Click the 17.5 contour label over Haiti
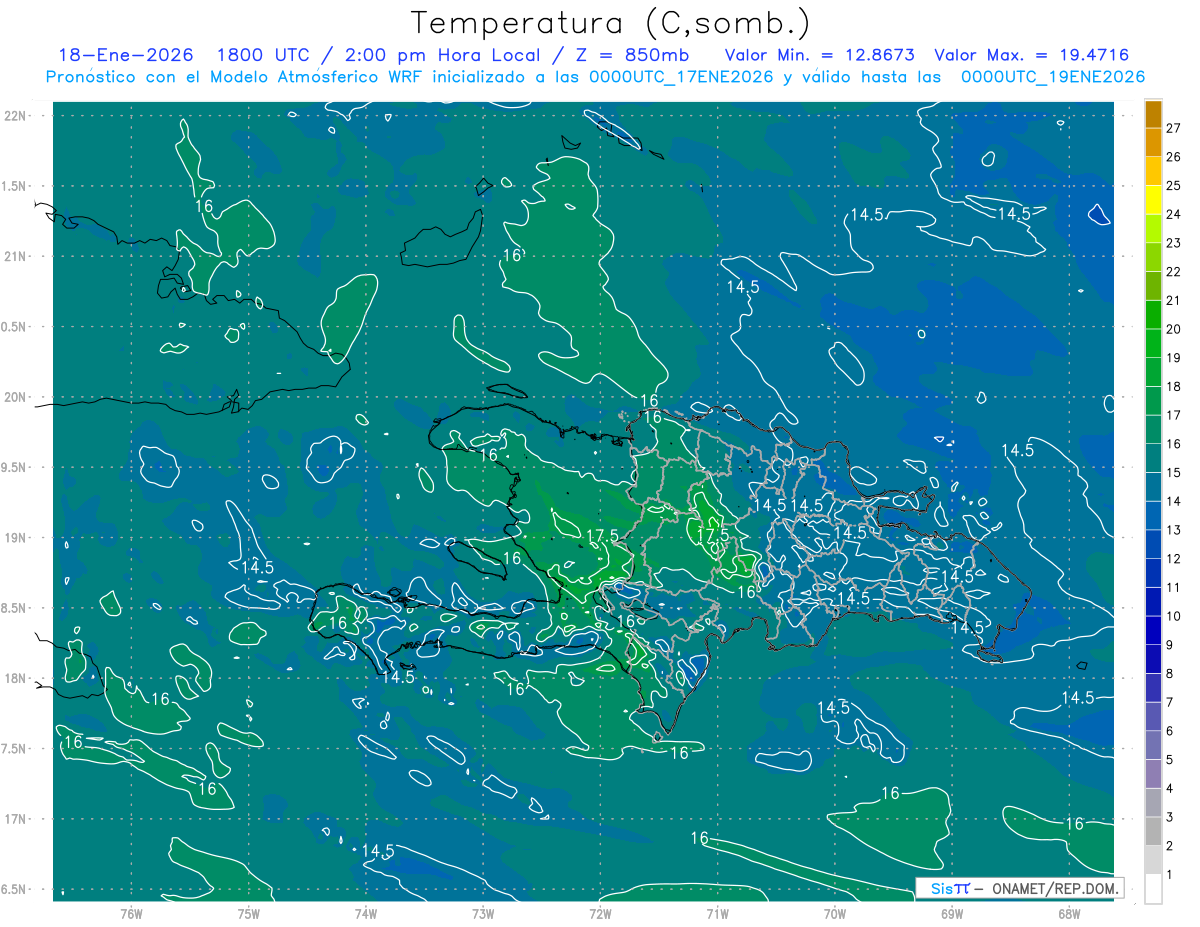 [603, 536]
